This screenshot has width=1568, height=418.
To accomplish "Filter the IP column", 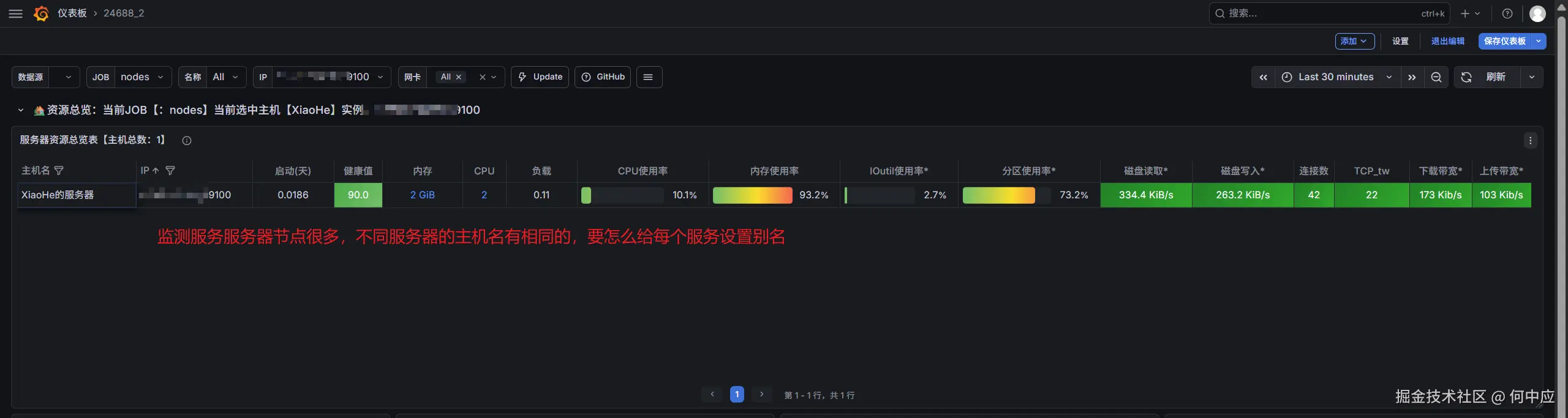I will coord(170,171).
